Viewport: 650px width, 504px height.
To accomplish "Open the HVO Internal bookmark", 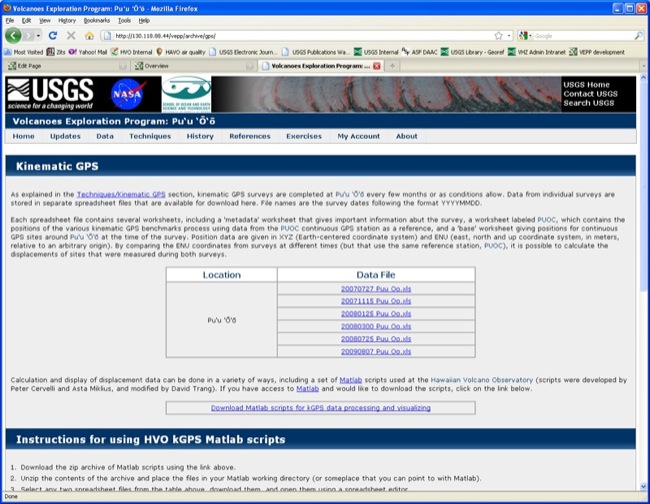I will click(x=131, y=52).
